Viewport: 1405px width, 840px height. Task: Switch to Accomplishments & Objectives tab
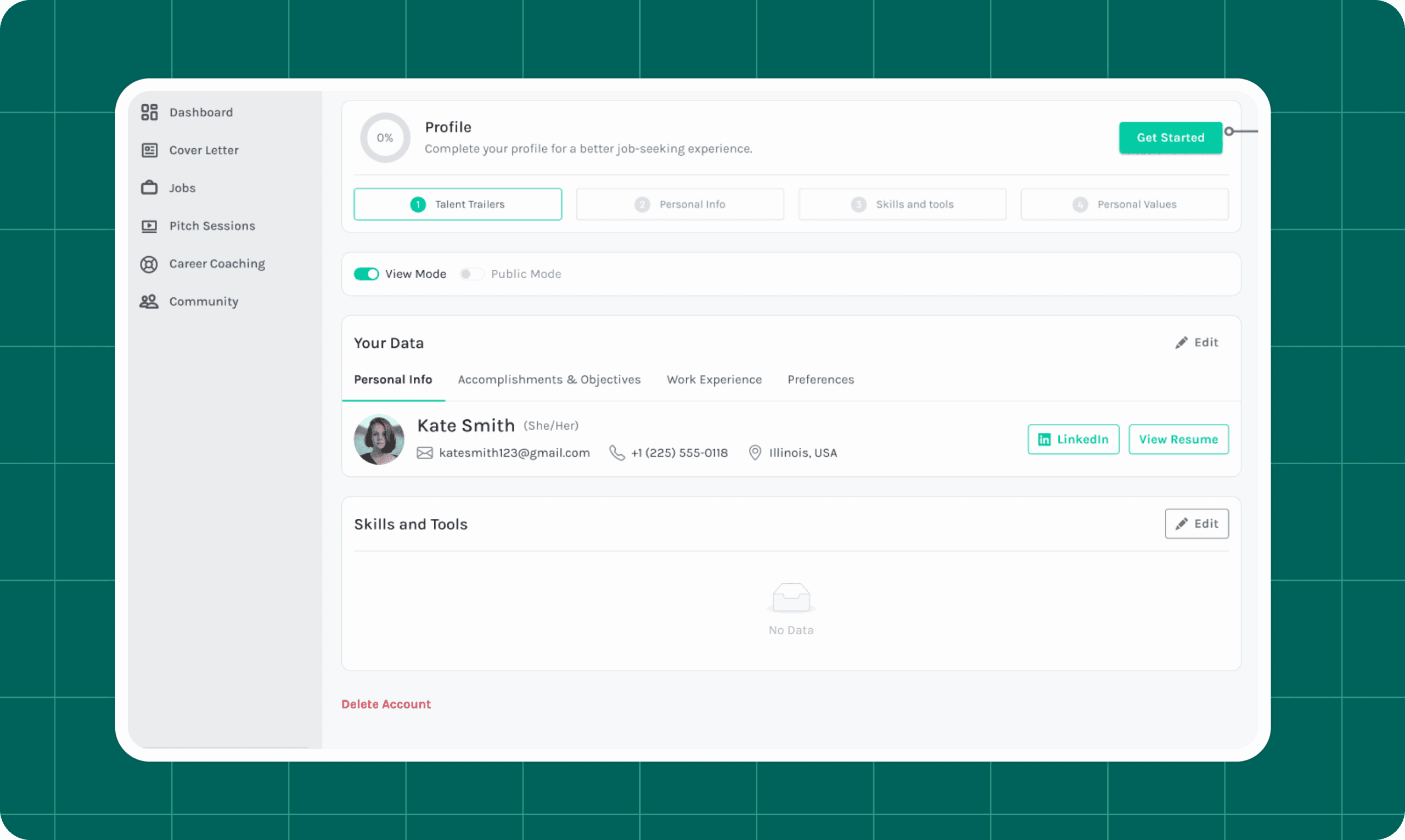point(549,379)
